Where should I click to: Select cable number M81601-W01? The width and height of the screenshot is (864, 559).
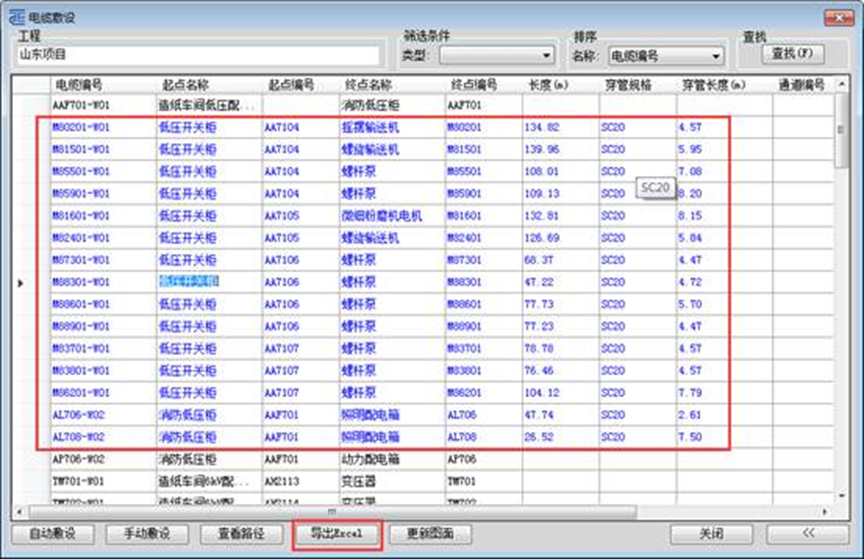(81, 216)
